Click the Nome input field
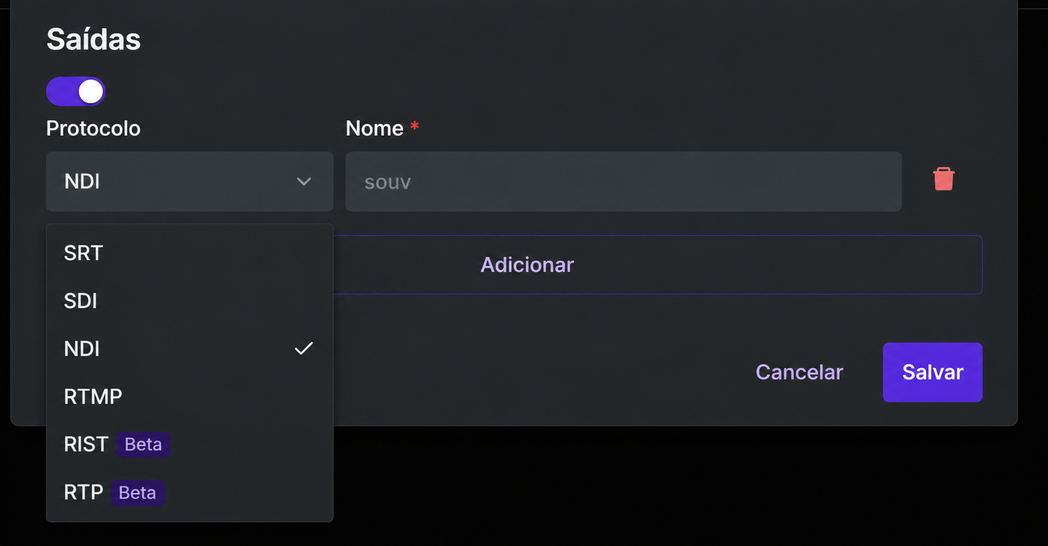This screenshot has width=1048, height=546. pyautogui.click(x=624, y=182)
